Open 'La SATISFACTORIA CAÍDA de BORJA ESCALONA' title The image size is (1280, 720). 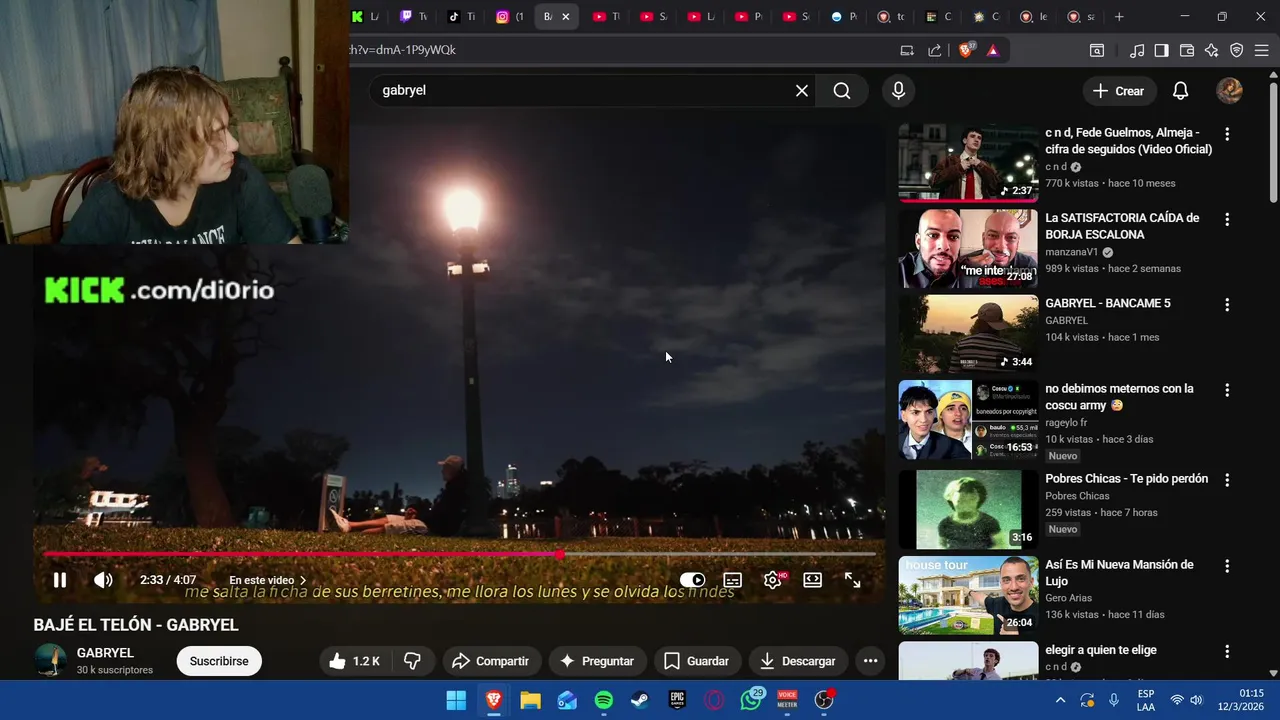click(1122, 226)
